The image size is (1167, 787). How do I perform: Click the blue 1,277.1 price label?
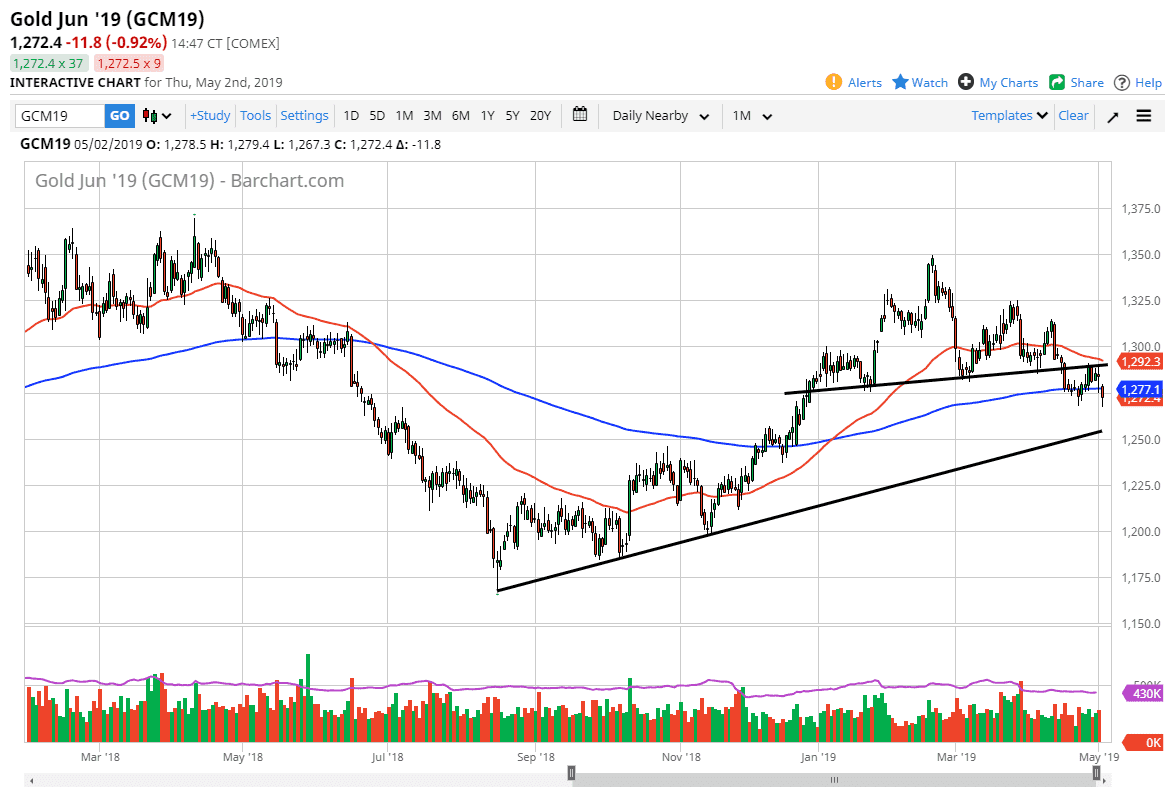(x=1139, y=389)
